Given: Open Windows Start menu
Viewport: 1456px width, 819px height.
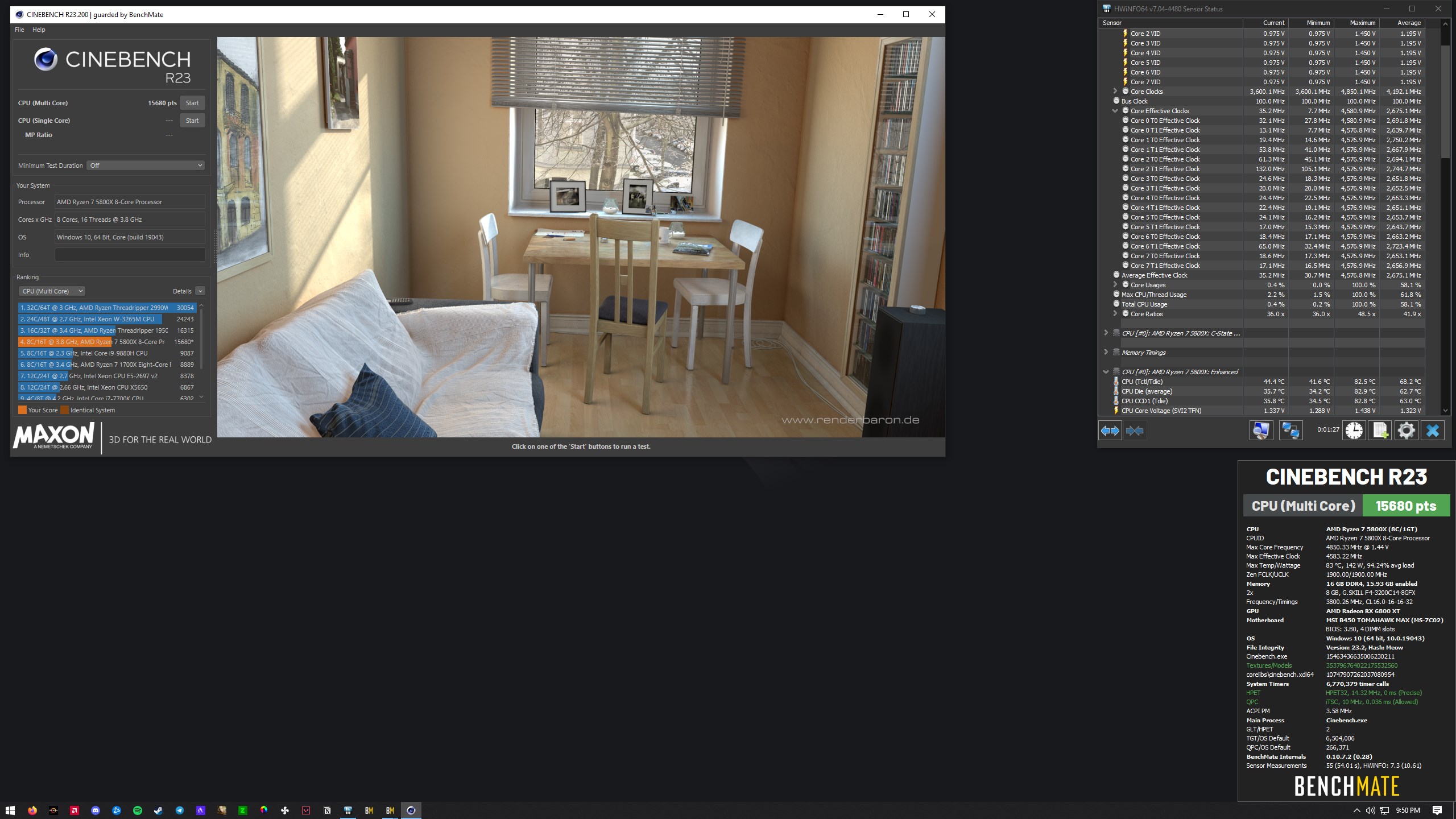Looking at the screenshot, I should click(10, 810).
